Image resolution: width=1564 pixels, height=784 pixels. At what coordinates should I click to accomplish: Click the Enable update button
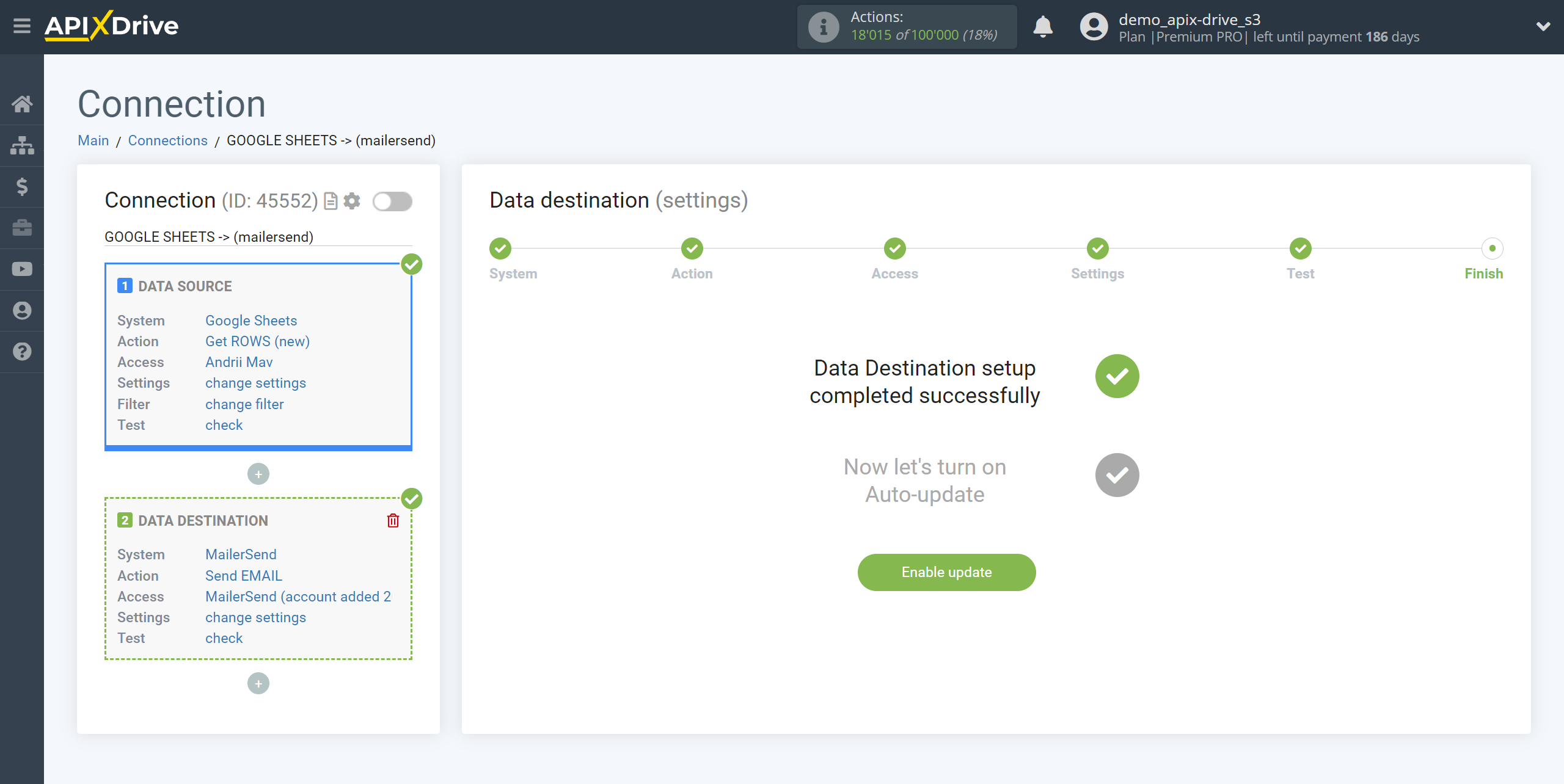click(x=946, y=572)
